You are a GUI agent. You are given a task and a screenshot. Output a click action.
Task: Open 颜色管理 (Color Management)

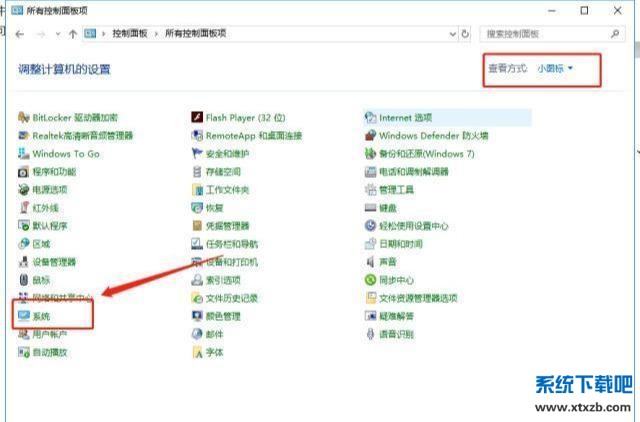pos(222,316)
